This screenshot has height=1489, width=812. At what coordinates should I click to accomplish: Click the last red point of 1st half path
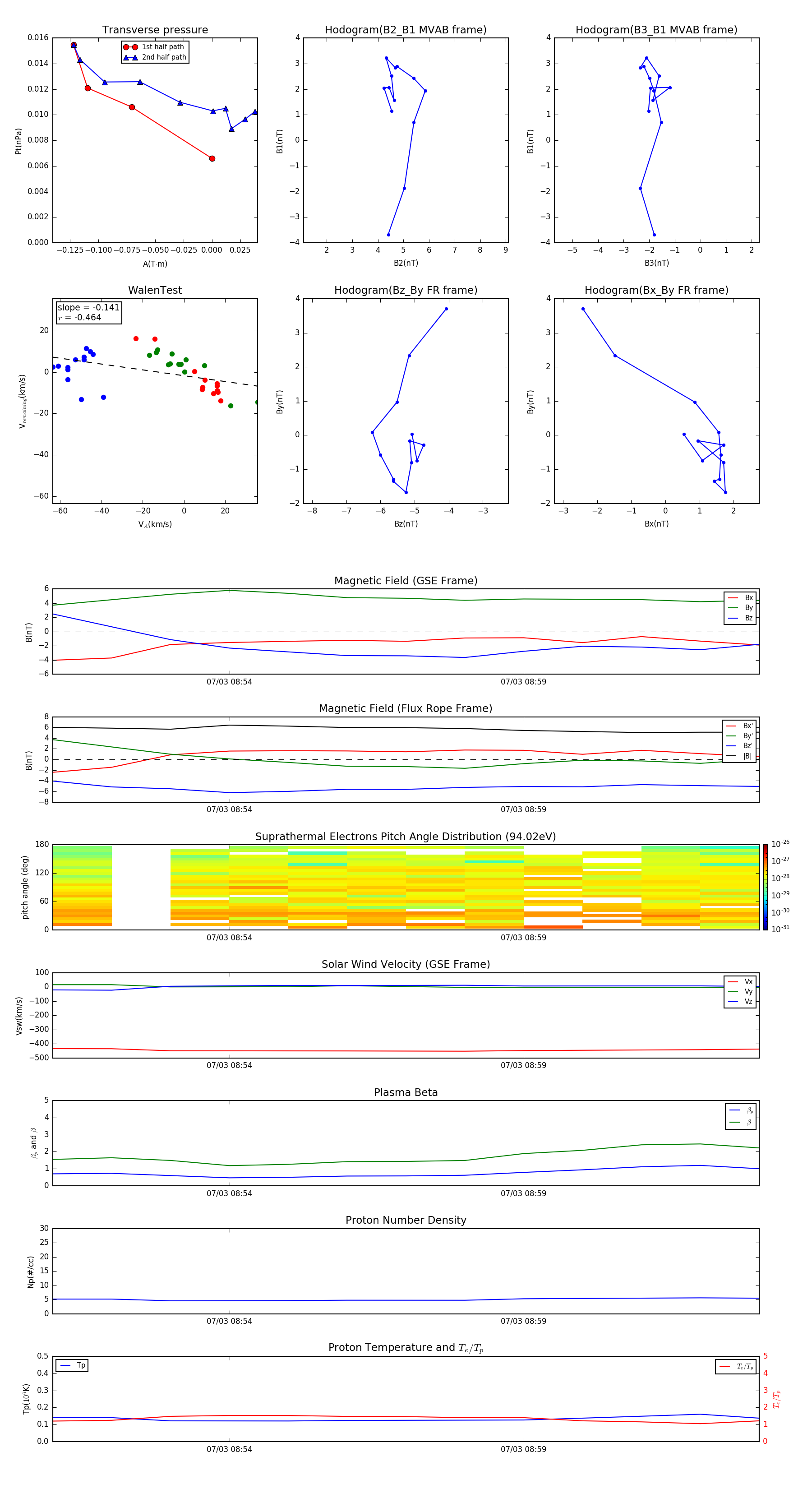tap(212, 158)
